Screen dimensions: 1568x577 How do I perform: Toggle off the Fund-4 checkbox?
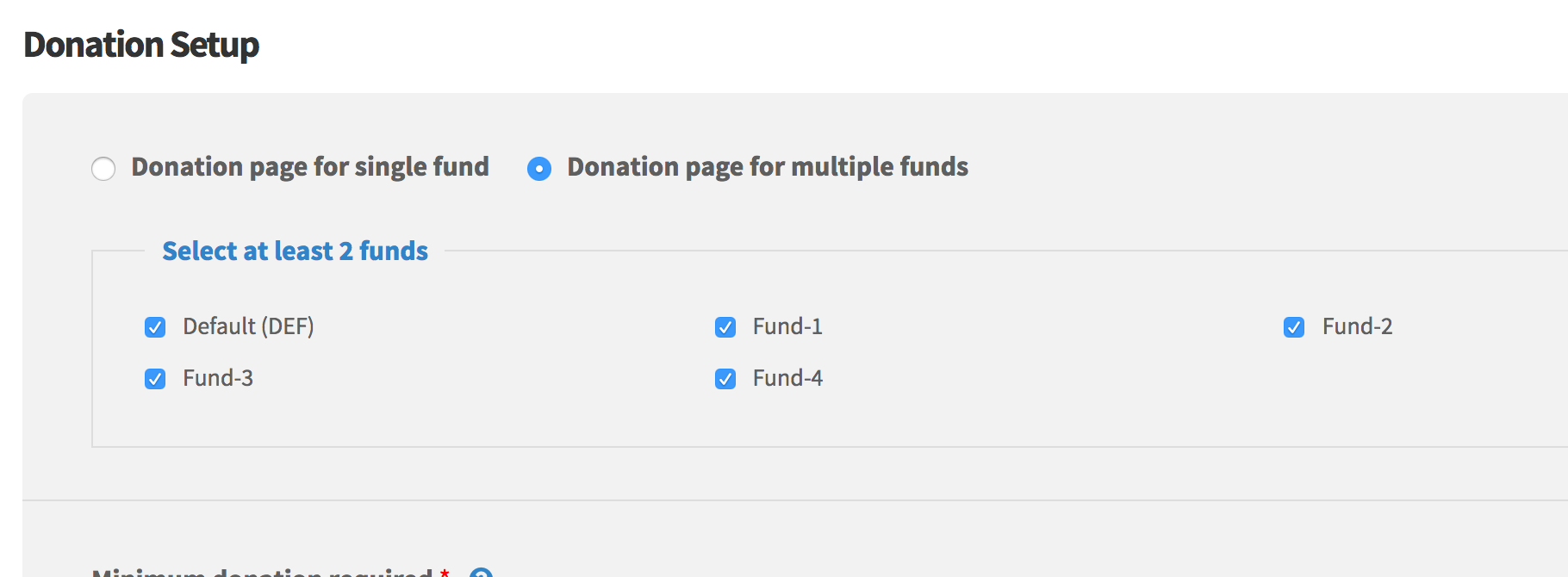click(725, 379)
